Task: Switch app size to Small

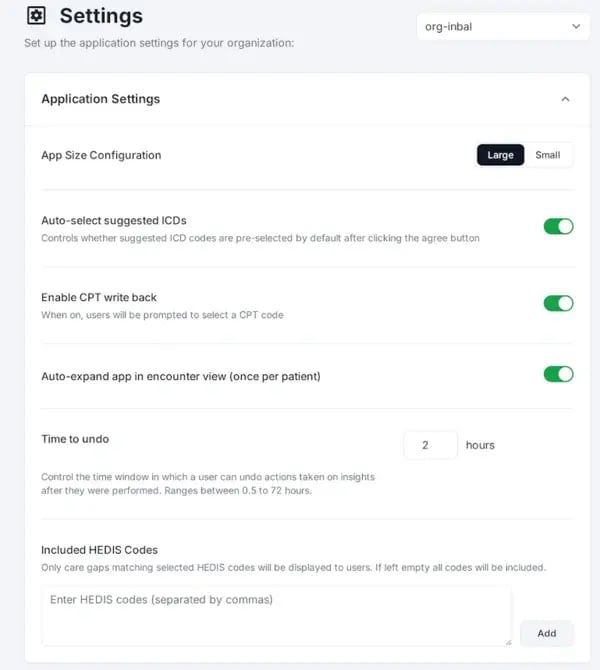Action: click(548, 155)
